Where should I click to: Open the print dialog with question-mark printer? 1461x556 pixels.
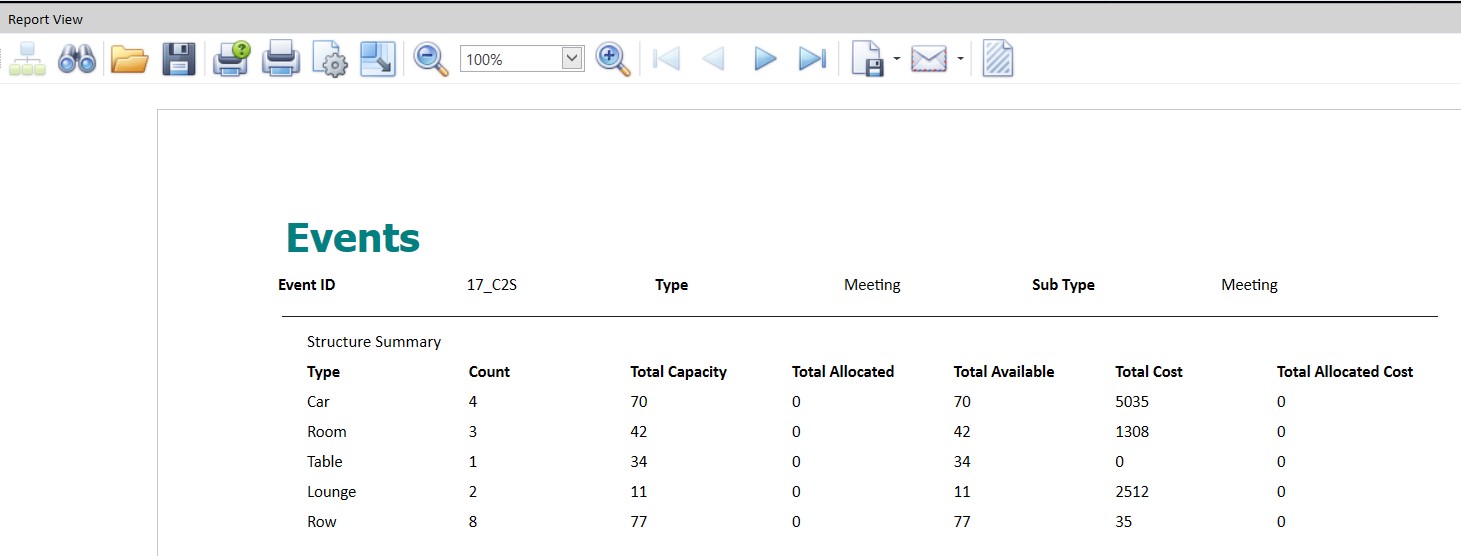point(232,59)
